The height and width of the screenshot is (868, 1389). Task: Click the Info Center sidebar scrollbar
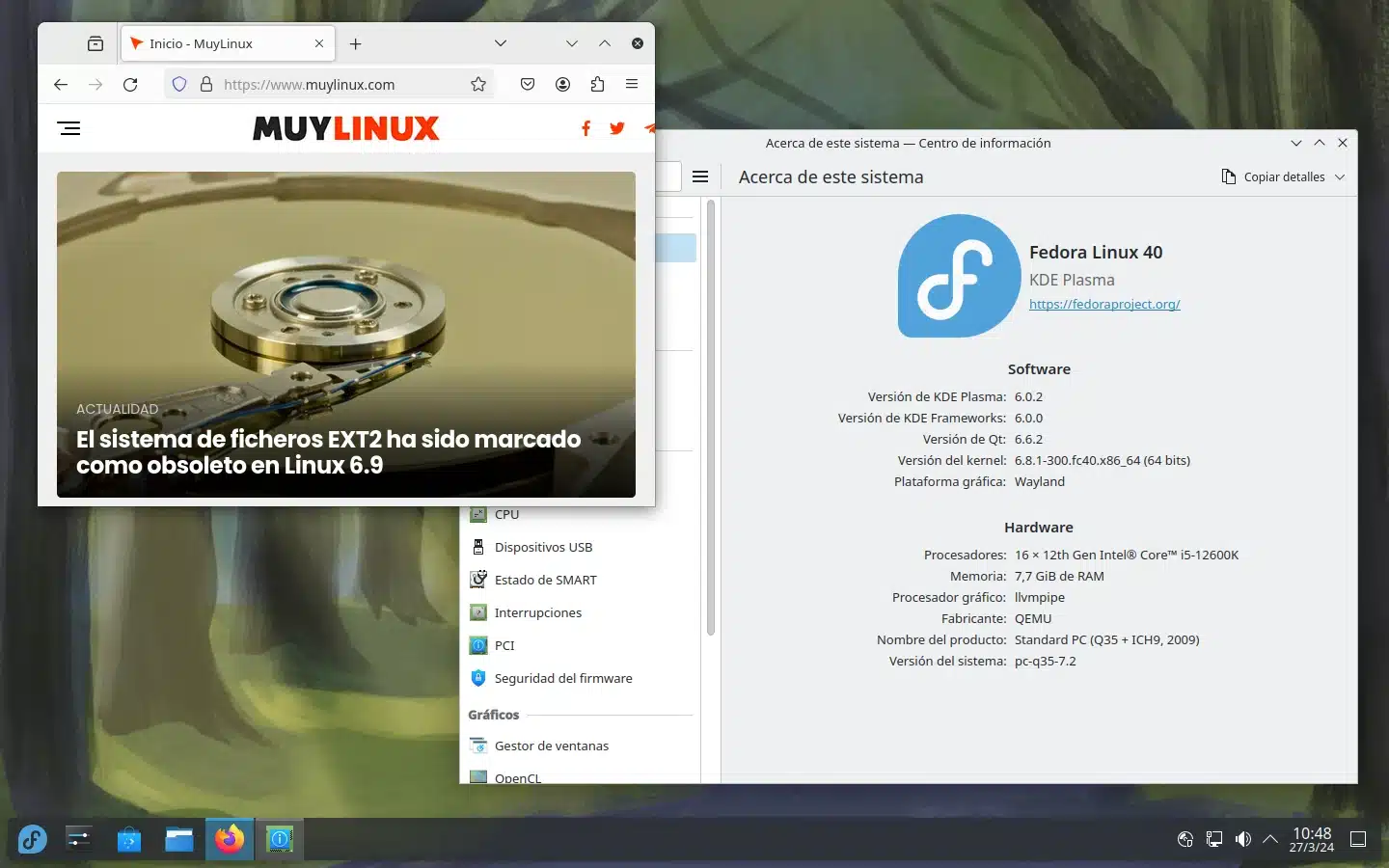(711, 417)
